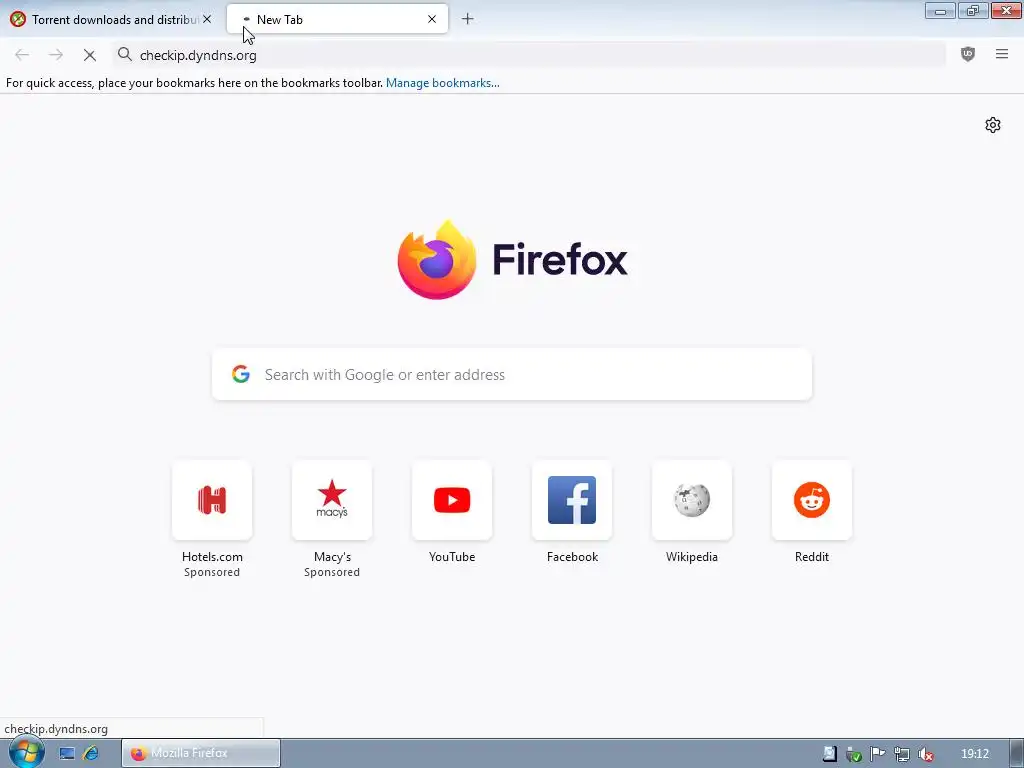
Task: Focus the Search with Google field
Action: pyautogui.click(x=512, y=374)
